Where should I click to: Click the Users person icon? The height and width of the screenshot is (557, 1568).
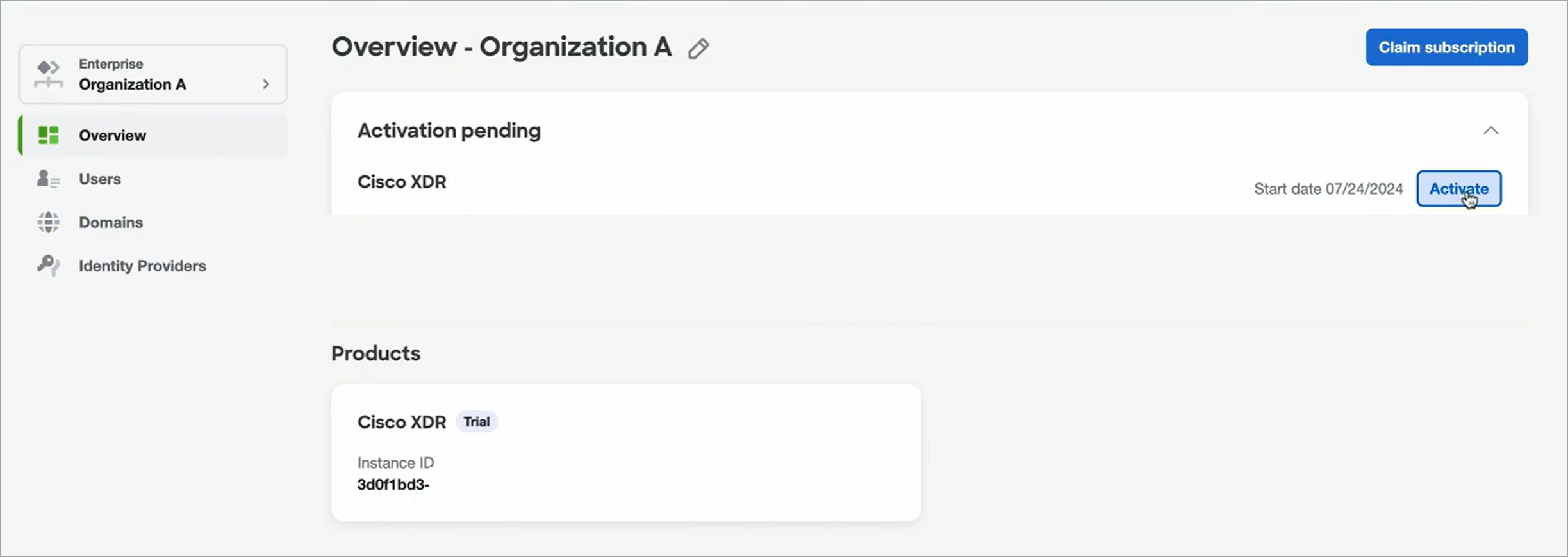pyautogui.click(x=48, y=179)
